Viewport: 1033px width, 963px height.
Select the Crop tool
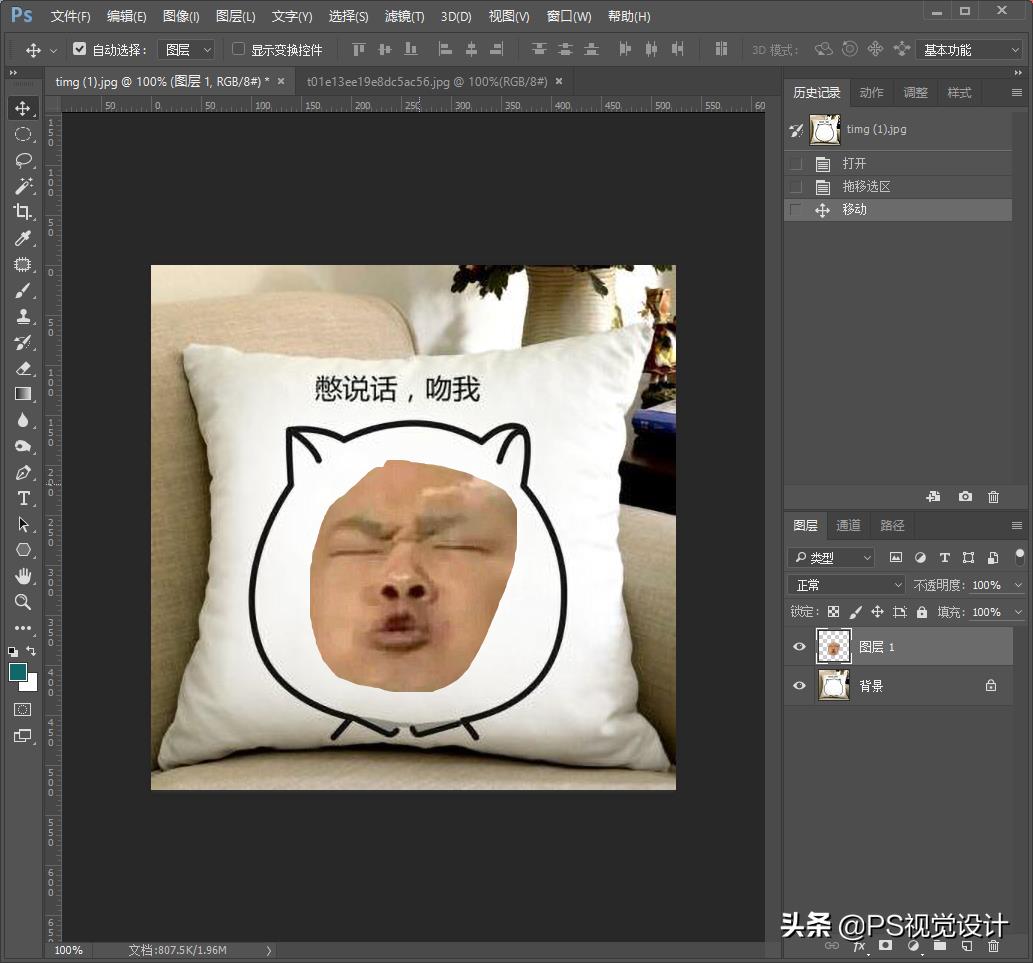(x=23, y=212)
